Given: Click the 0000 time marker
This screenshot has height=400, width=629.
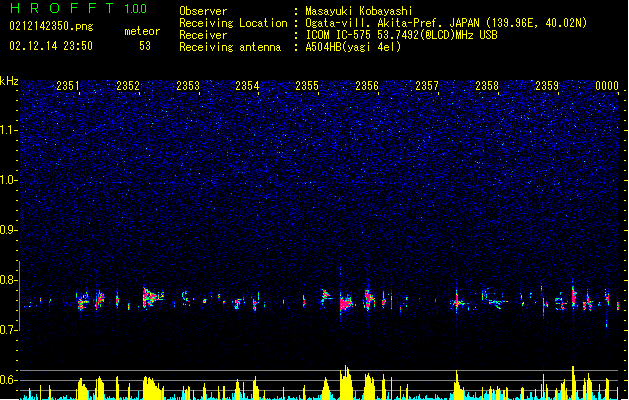Looking at the screenshot, I should point(607,86).
